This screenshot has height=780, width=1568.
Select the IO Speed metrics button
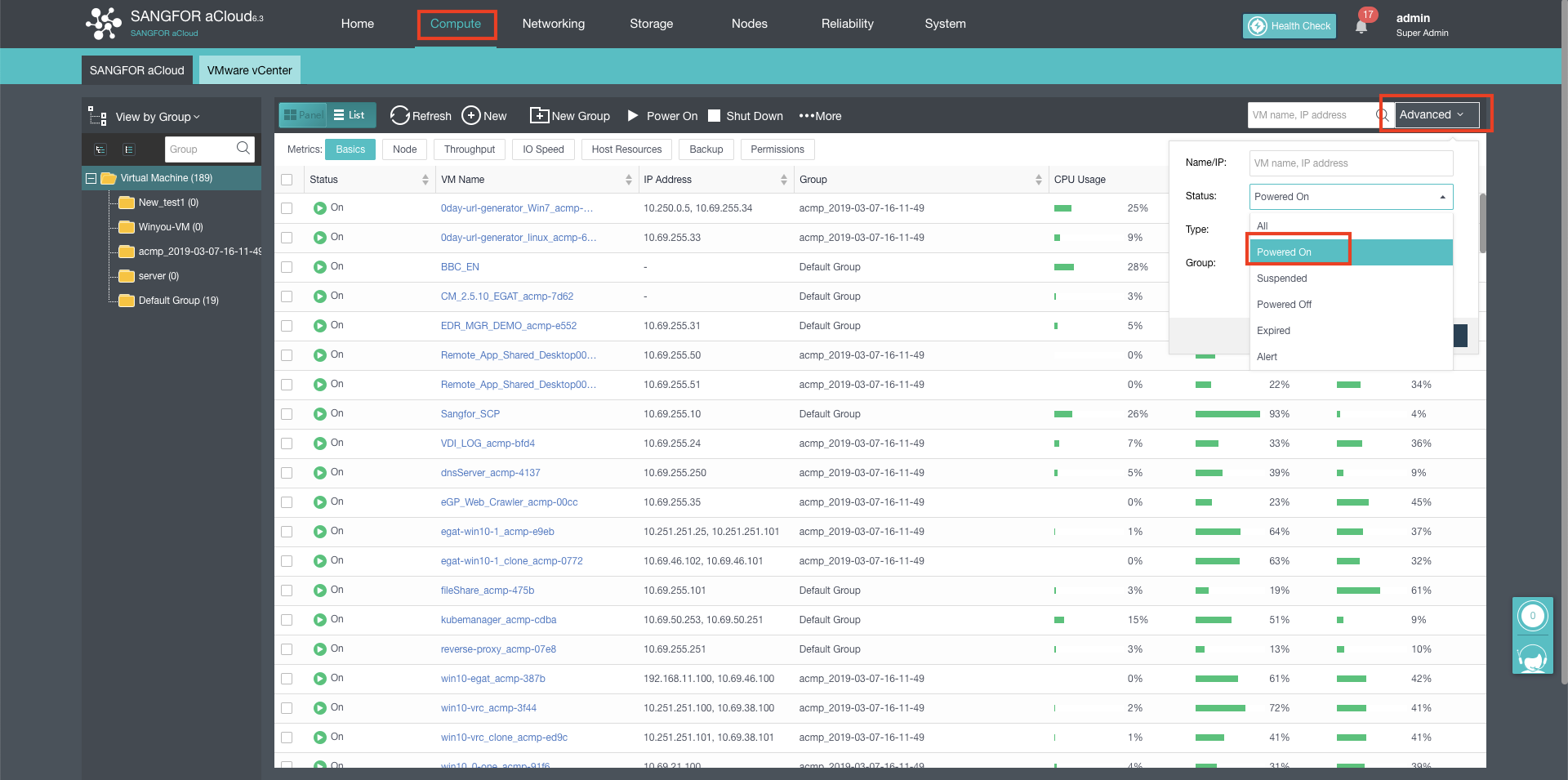pos(543,149)
